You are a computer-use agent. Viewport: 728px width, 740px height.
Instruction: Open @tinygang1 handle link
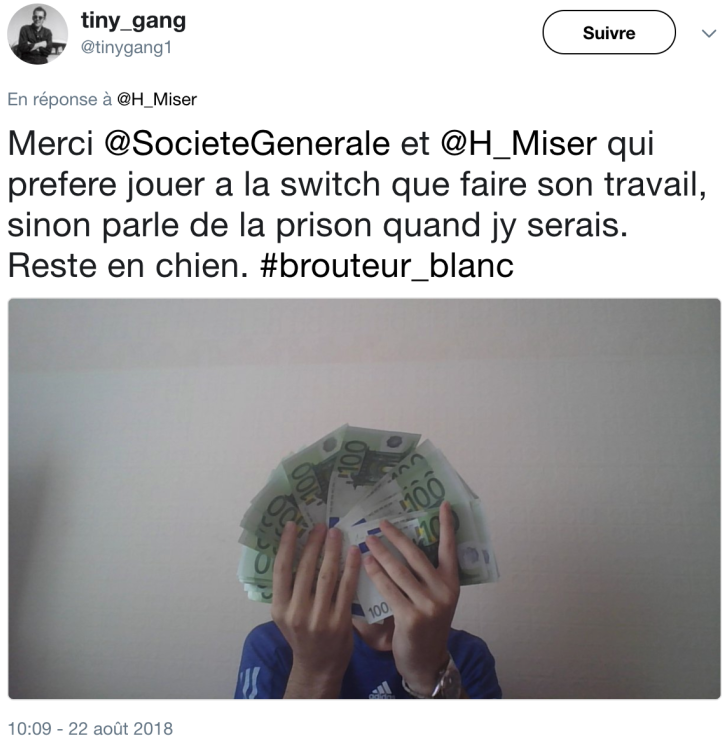coord(126,48)
